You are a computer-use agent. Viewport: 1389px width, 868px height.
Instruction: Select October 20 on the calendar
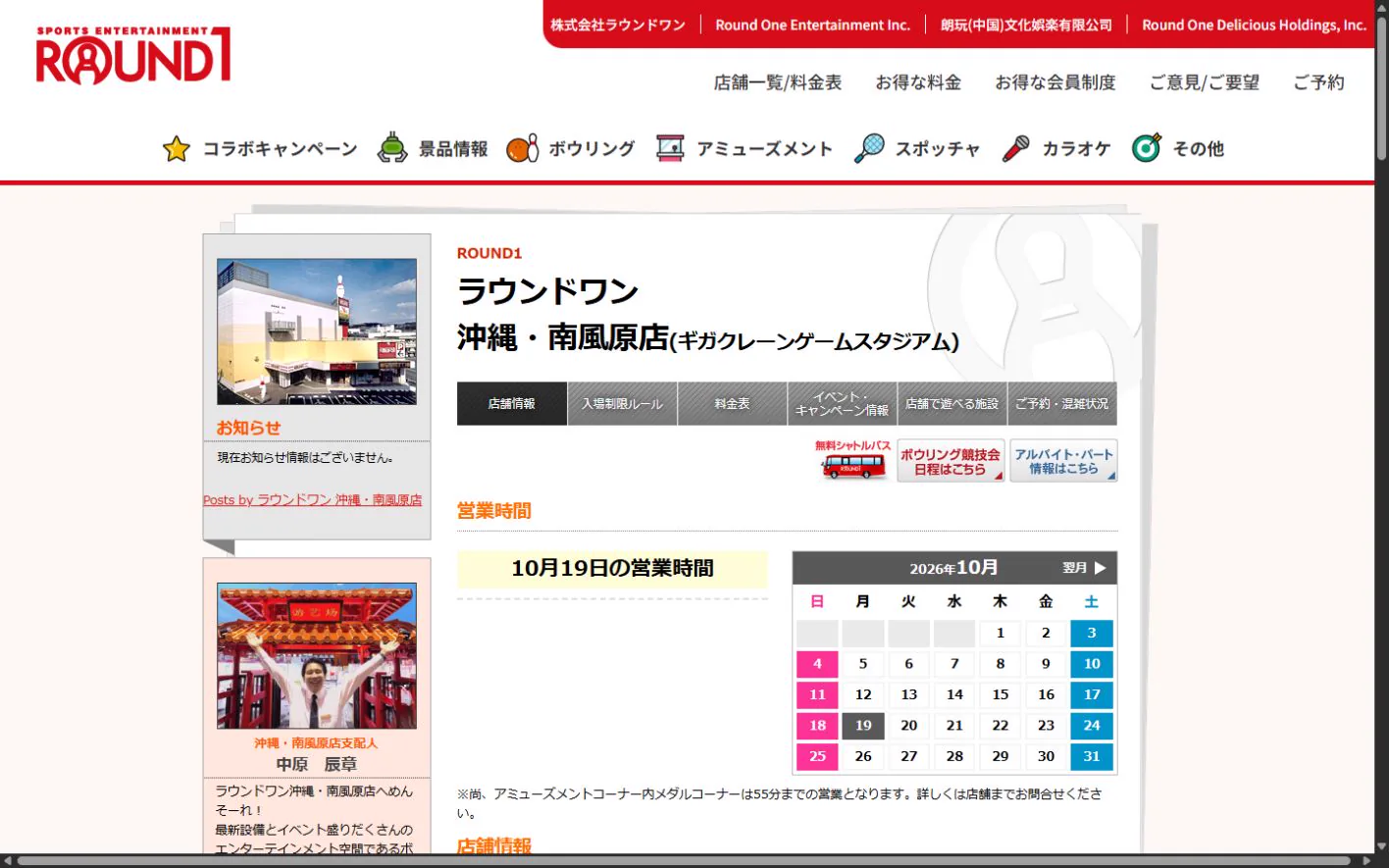[909, 726]
